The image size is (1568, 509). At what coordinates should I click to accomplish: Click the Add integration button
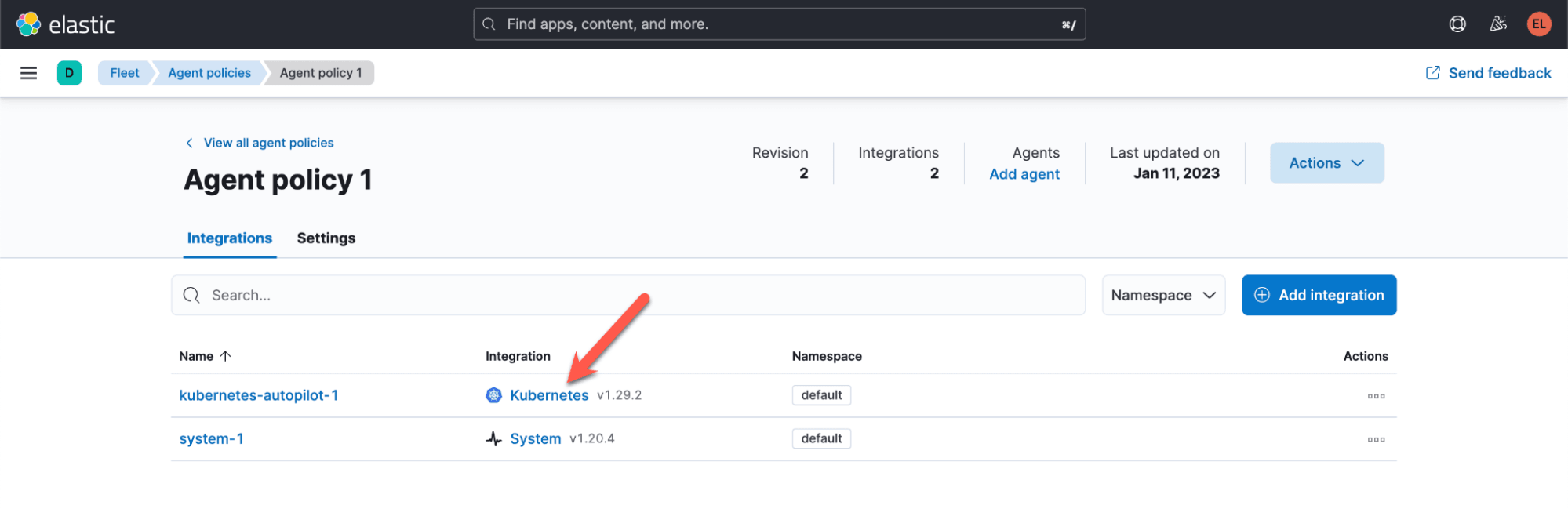tap(1318, 296)
